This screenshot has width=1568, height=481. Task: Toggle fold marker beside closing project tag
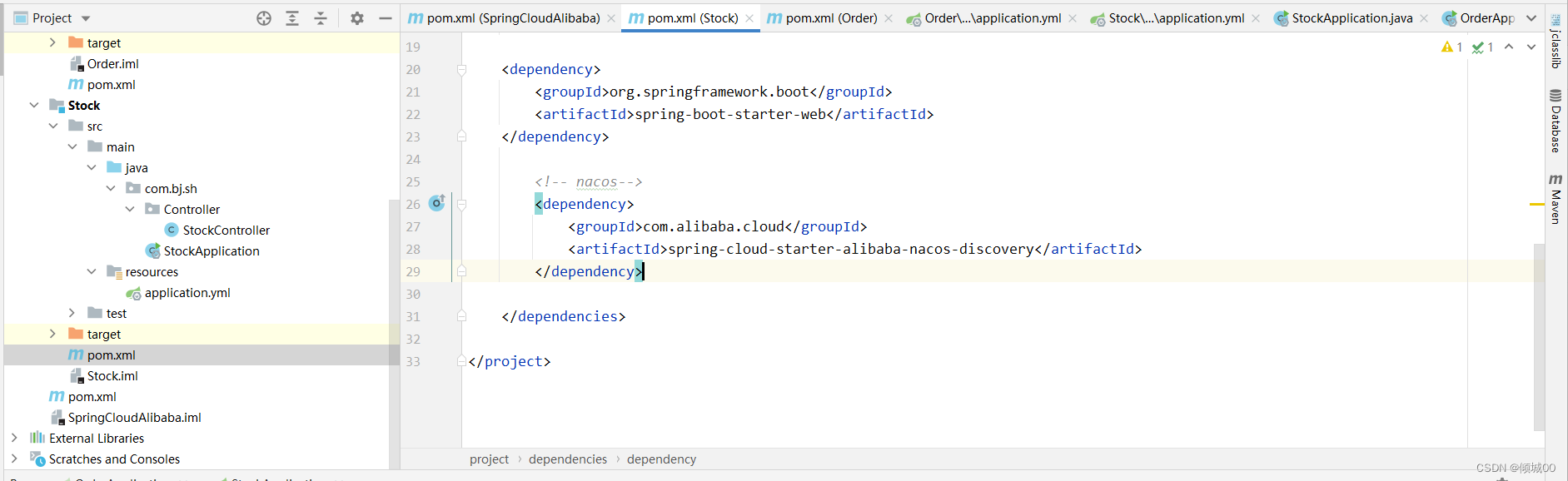[461, 361]
